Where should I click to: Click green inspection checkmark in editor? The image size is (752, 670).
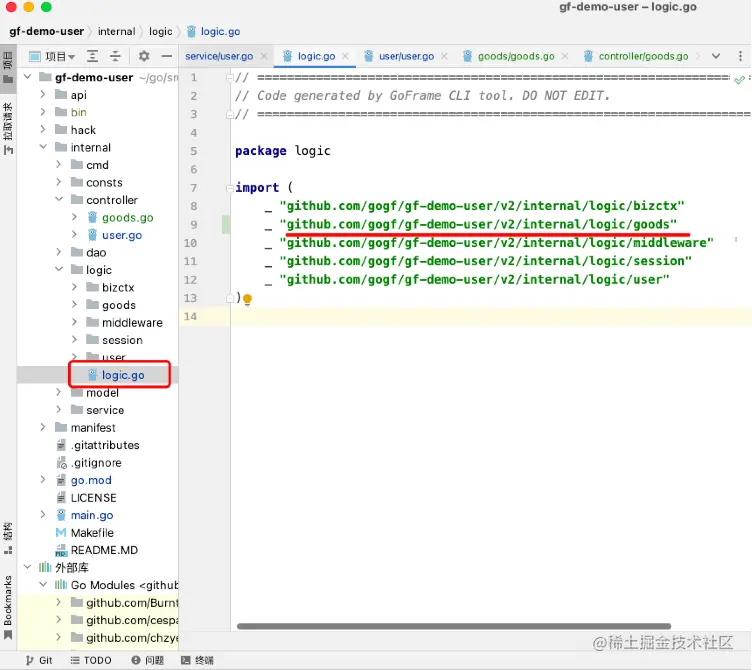pyautogui.click(x=740, y=79)
